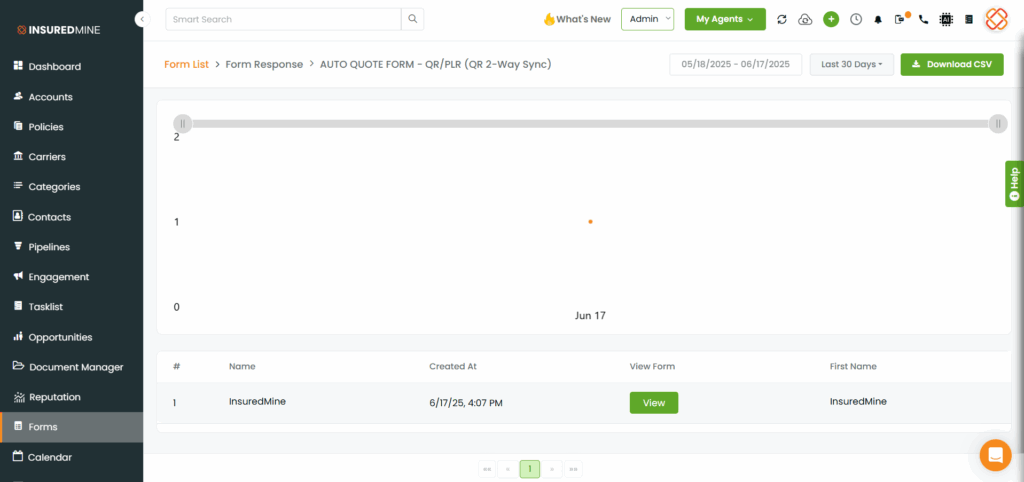Image resolution: width=1024 pixels, height=482 pixels.
Task: Download CSV of form responses
Action: [952, 65]
